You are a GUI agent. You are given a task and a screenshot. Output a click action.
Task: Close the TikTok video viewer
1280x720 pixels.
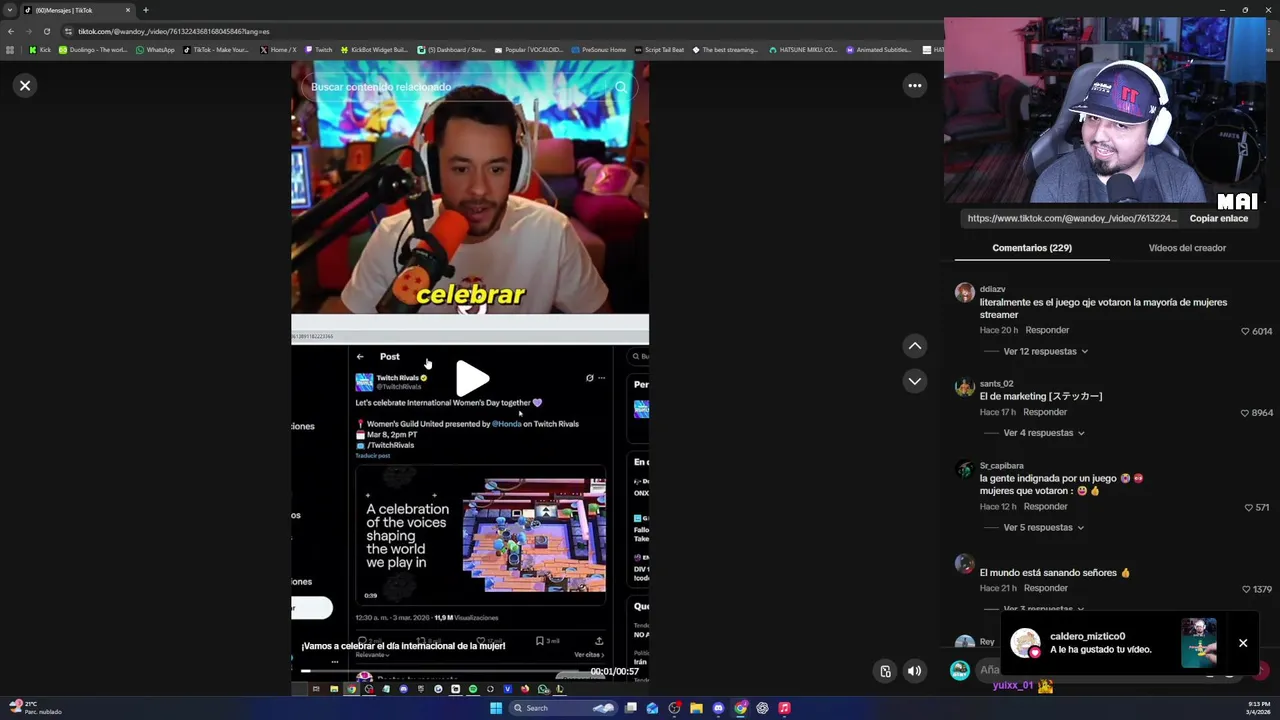coord(25,86)
